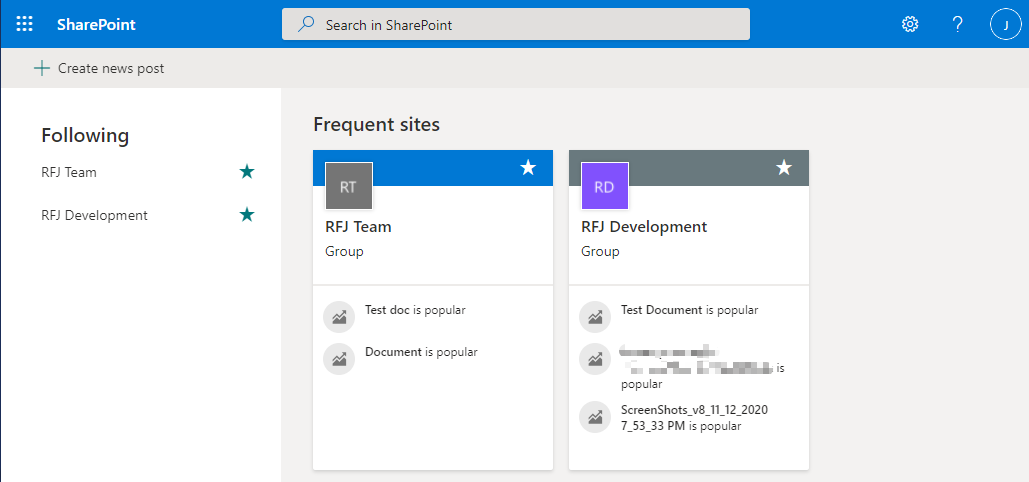Click the Frequent sites heading
Viewport: 1029px width, 482px height.
pyautogui.click(x=377, y=124)
